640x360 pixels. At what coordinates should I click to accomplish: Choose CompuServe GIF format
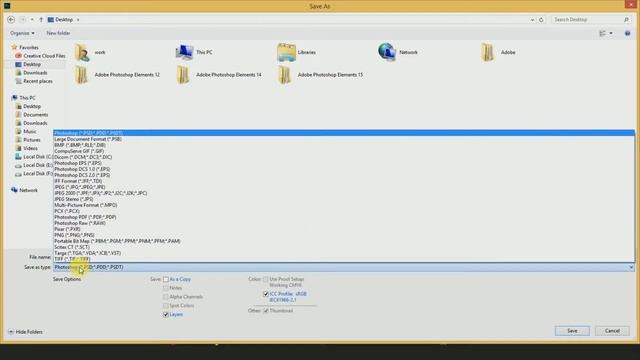click(344, 151)
